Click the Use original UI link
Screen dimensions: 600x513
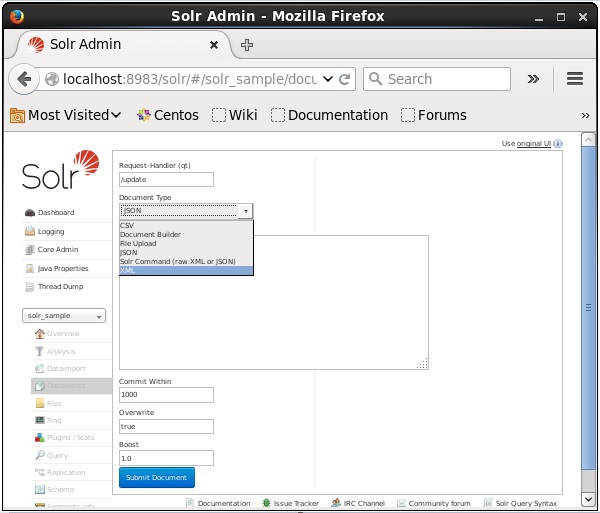point(533,144)
